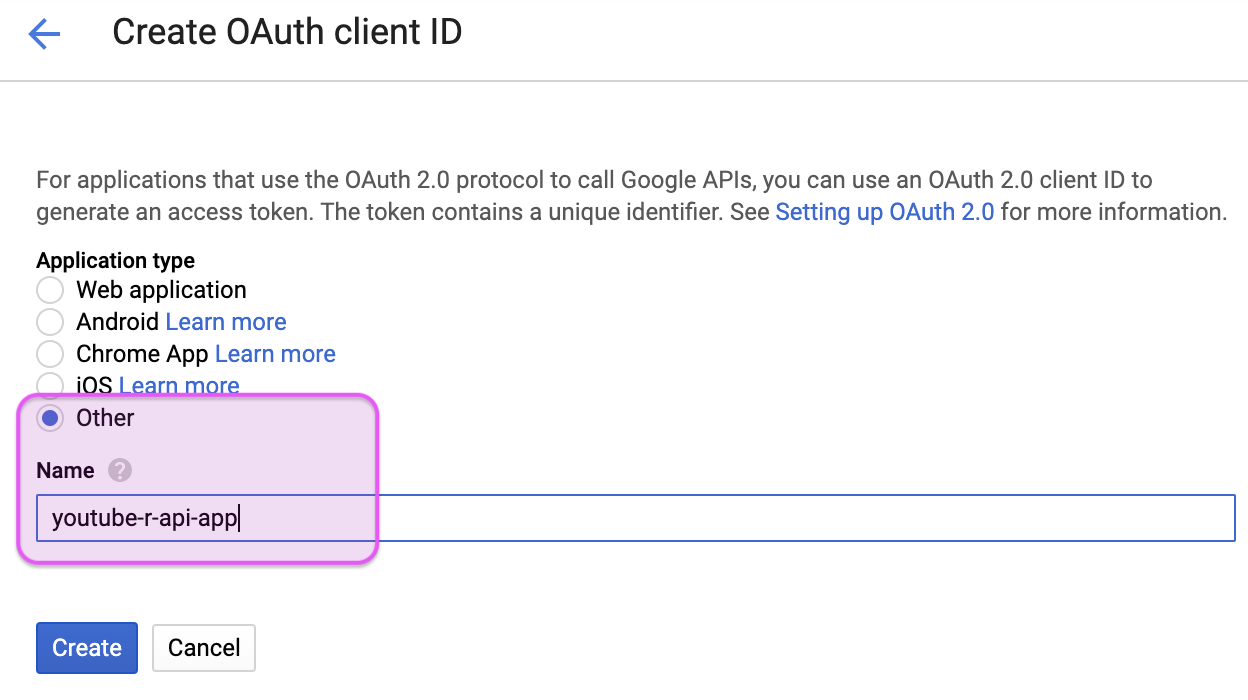
Task: Click the Name help question mark icon
Action: point(120,470)
